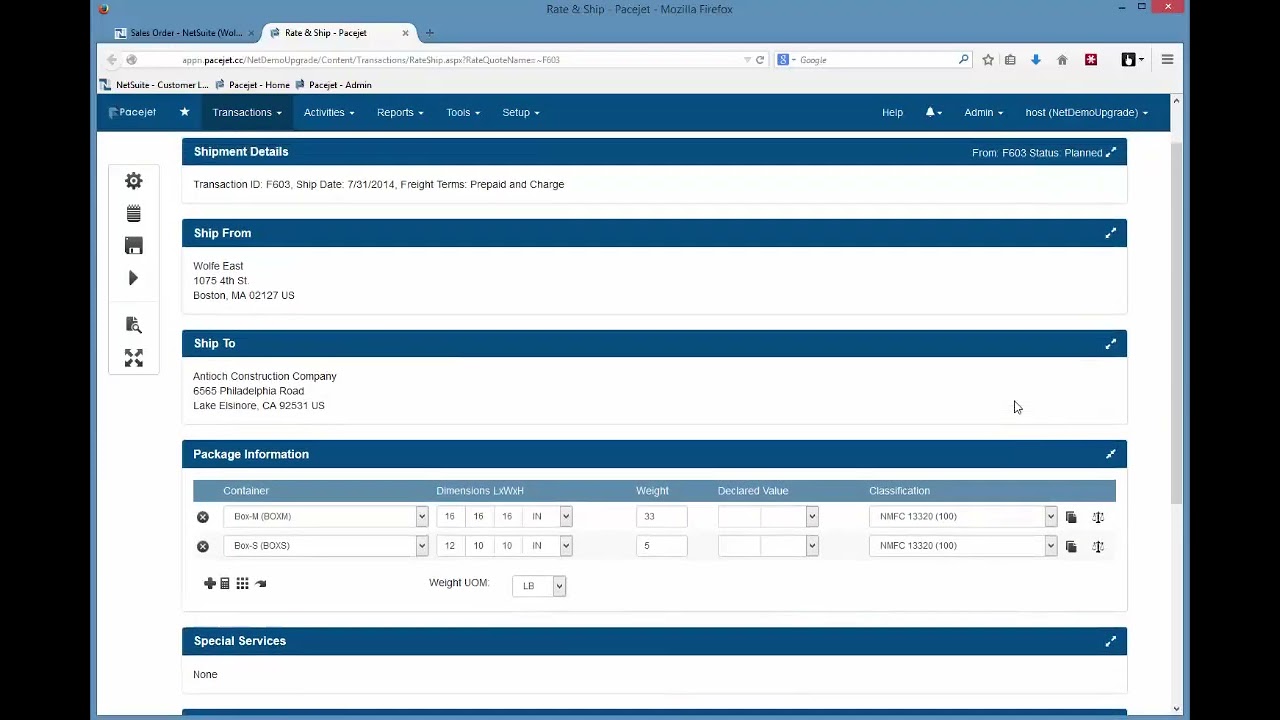Click the Pacejet logo
The height and width of the screenshot is (720, 1280).
point(132,112)
